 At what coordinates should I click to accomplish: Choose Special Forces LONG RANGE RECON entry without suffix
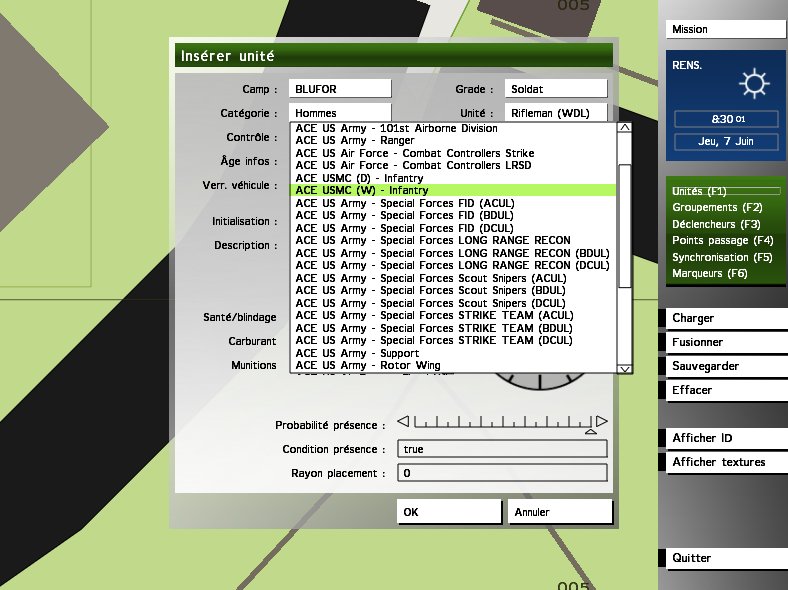tap(453, 240)
